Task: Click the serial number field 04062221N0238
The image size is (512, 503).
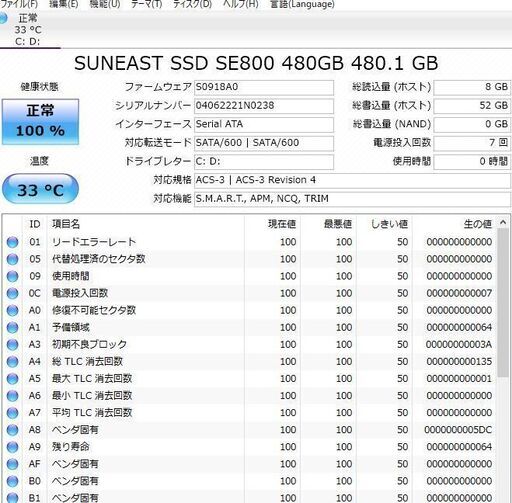Action: click(x=264, y=106)
